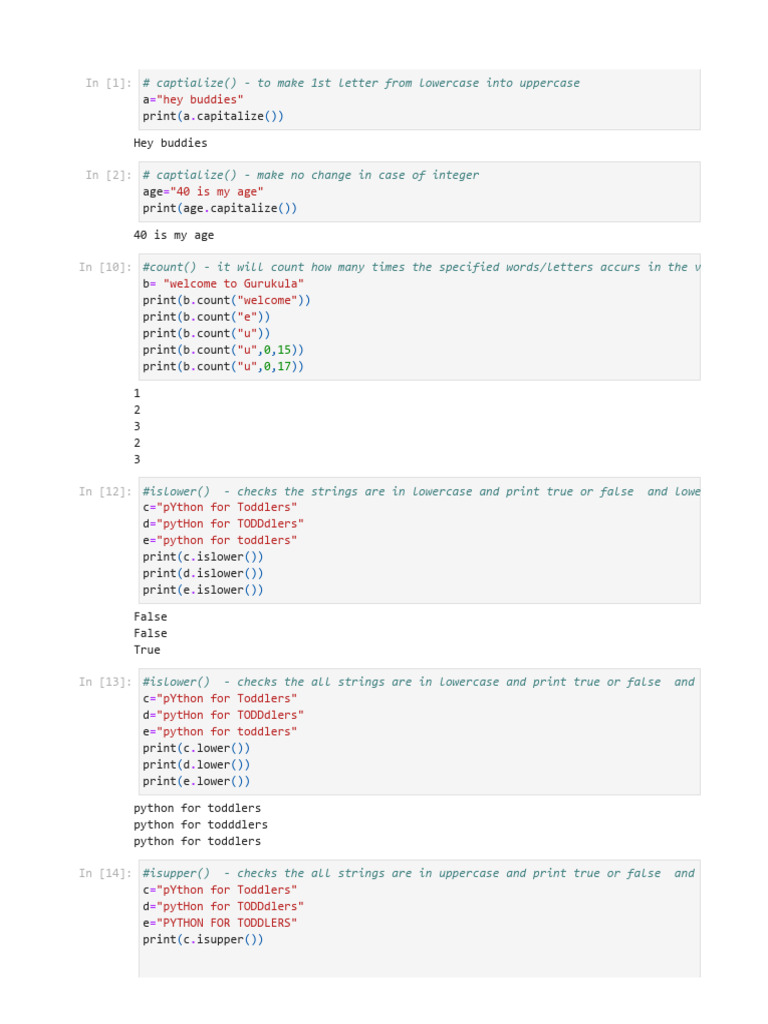This screenshot has height=1024, width=768.
Task: Click the "python for todddlers" output line
Action: (x=200, y=825)
